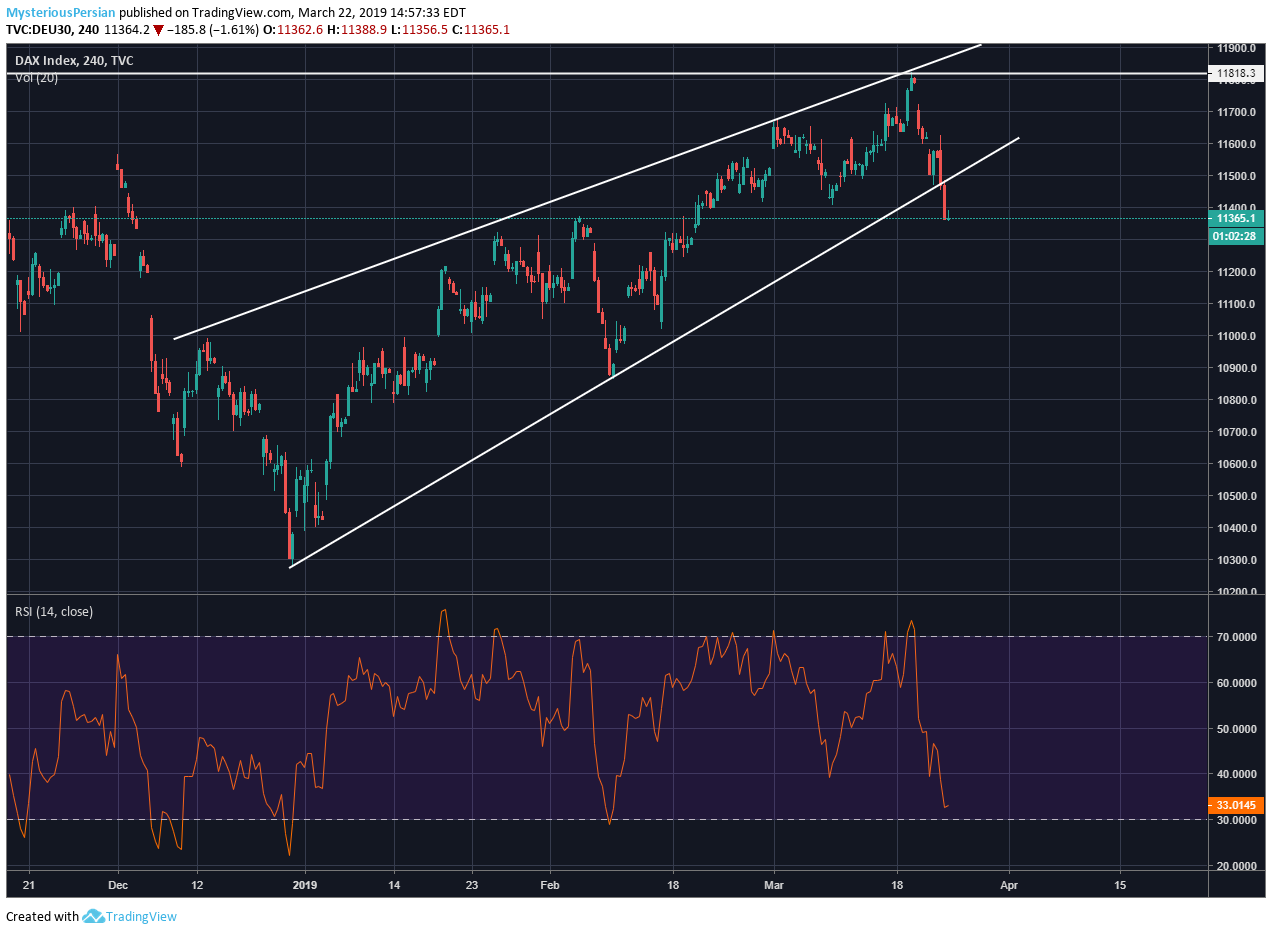Click the 11818.3 horizontal line price label
The width and height of the screenshot is (1272, 934).
(1236, 73)
